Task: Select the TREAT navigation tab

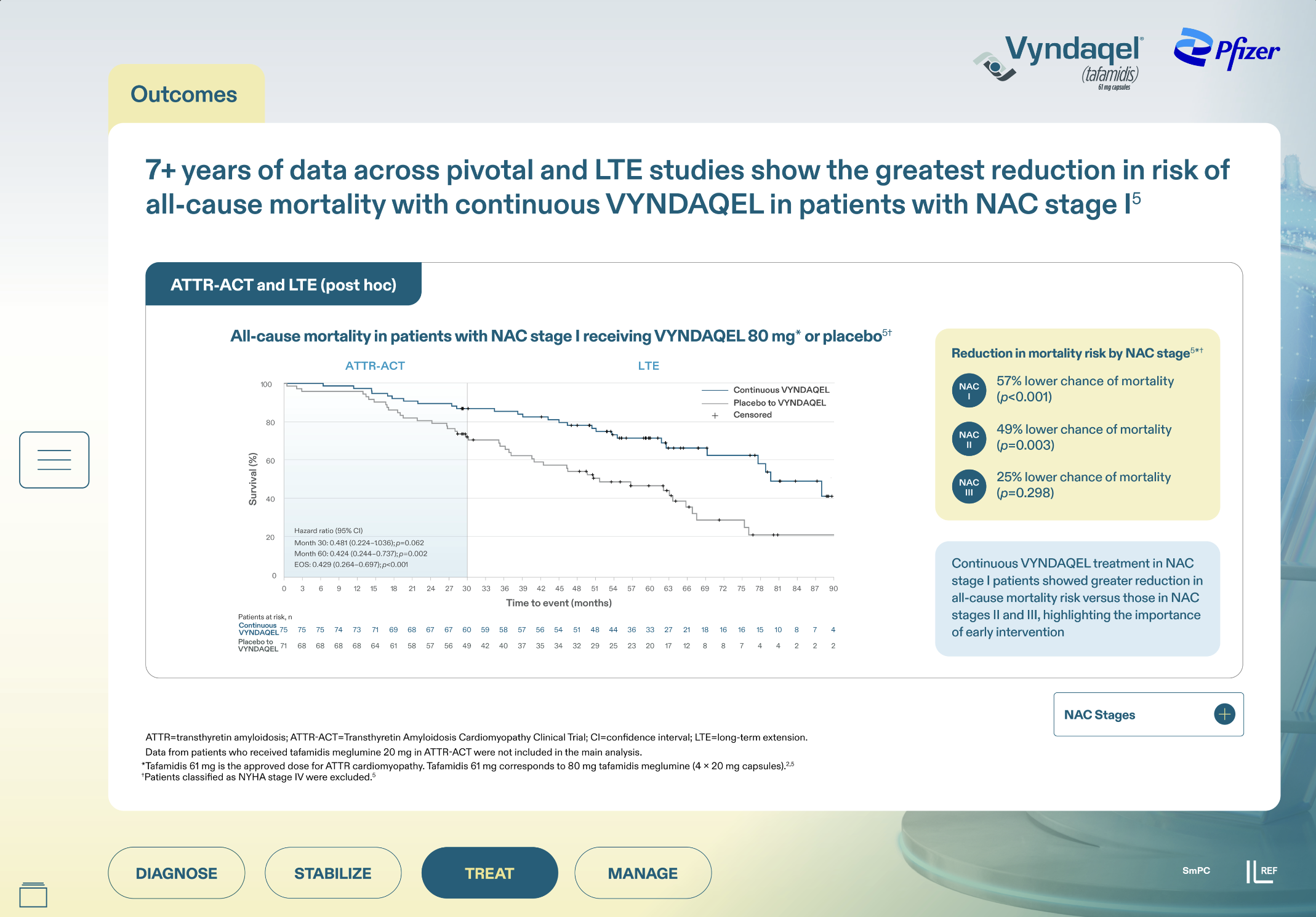Action: 489,873
